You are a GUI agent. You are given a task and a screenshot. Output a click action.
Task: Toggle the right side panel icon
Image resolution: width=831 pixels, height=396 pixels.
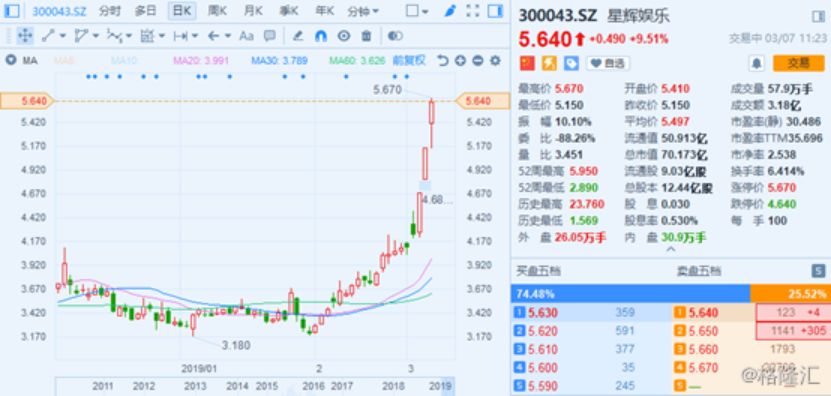[x=496, y=11]
